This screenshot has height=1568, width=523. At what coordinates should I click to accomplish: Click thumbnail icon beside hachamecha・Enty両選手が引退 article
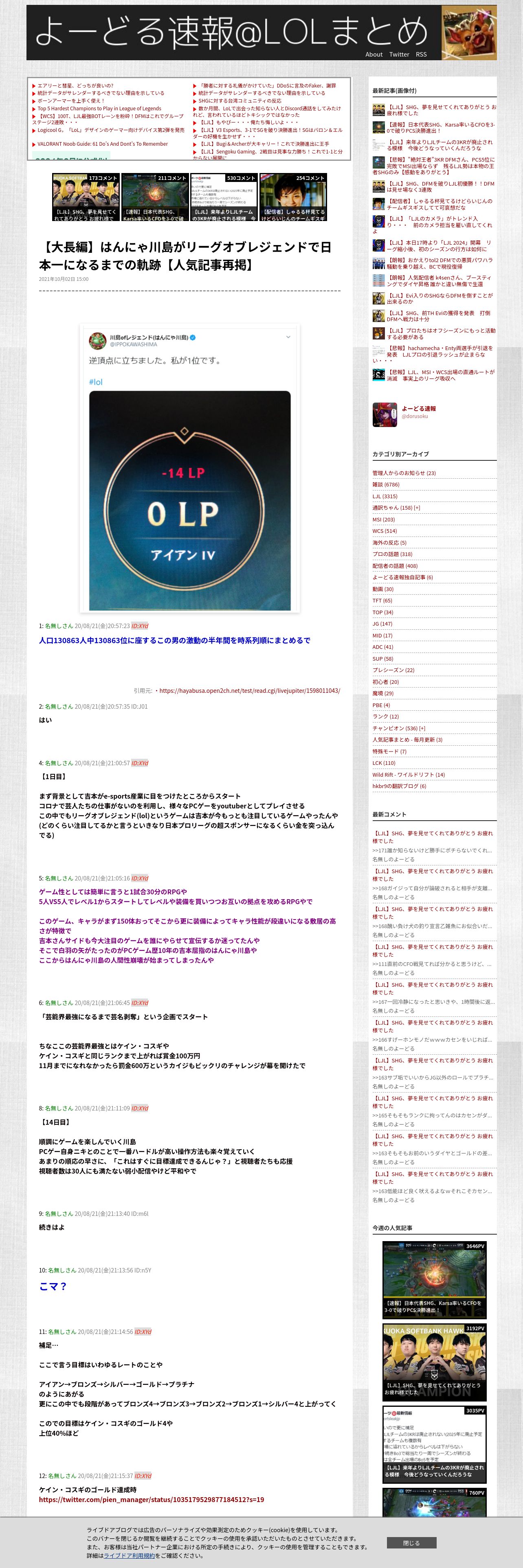378,351
